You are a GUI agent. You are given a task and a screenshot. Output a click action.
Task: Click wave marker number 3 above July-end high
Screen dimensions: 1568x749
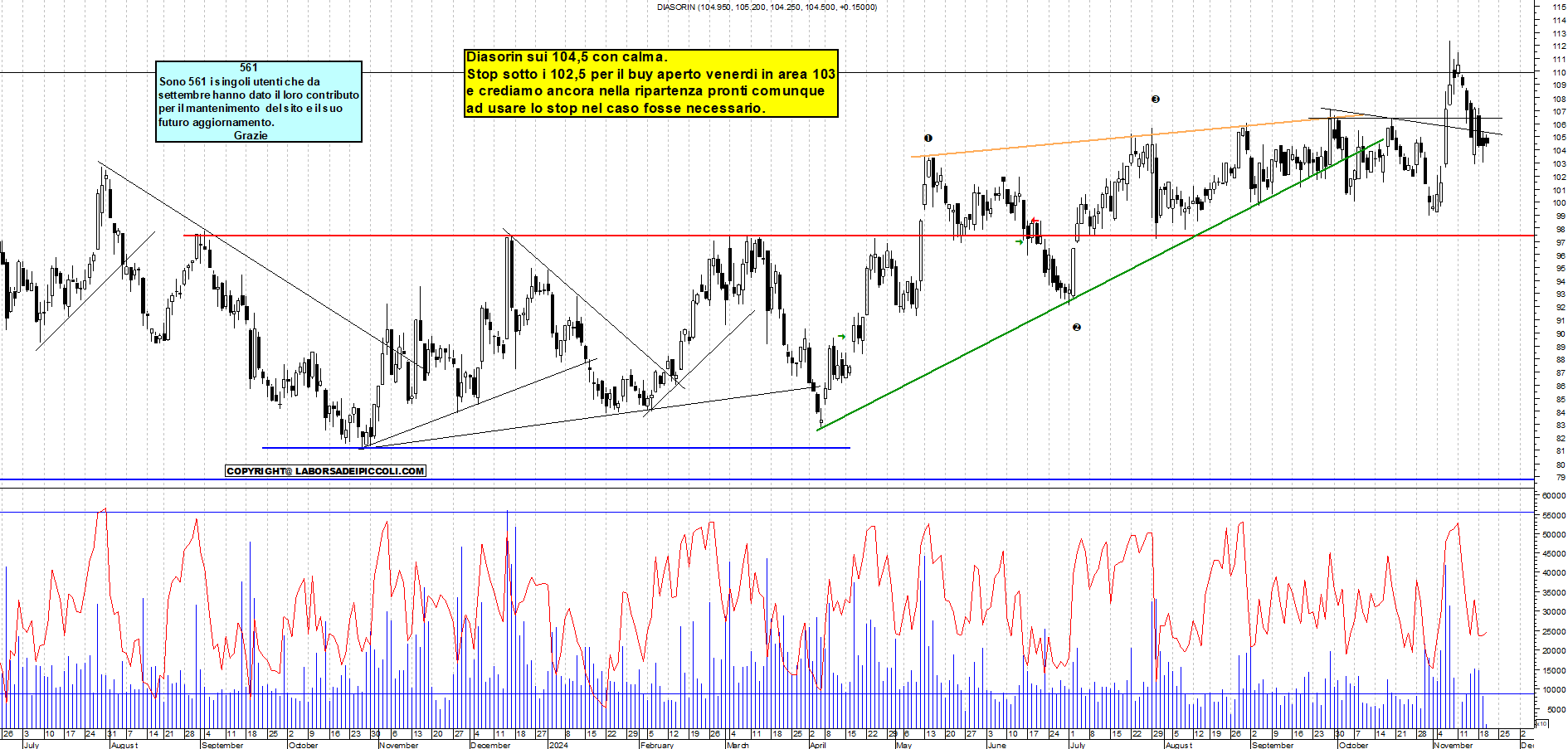pyautogui.click(x=1156, y=100)
